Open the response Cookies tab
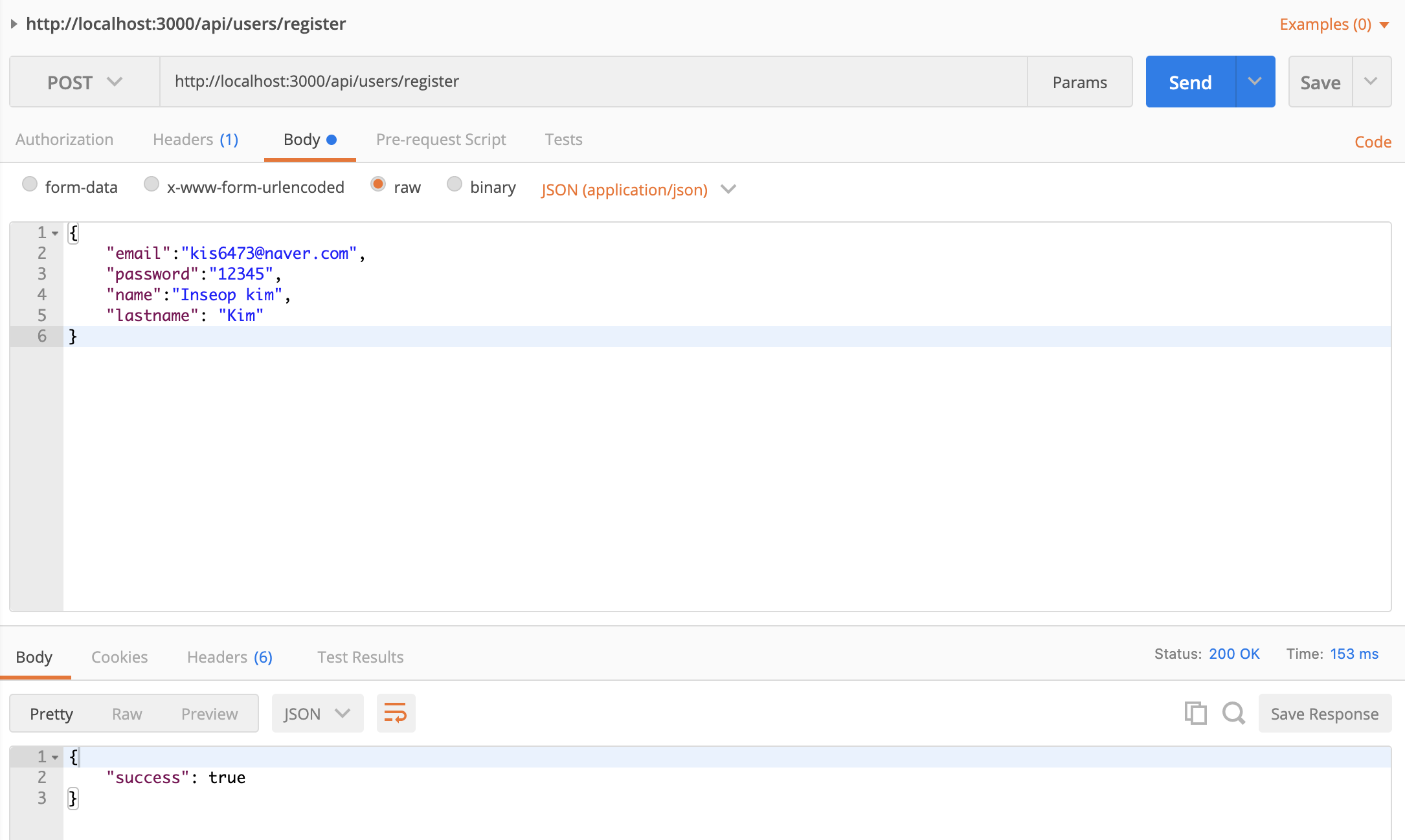 [x=119, y=657]
